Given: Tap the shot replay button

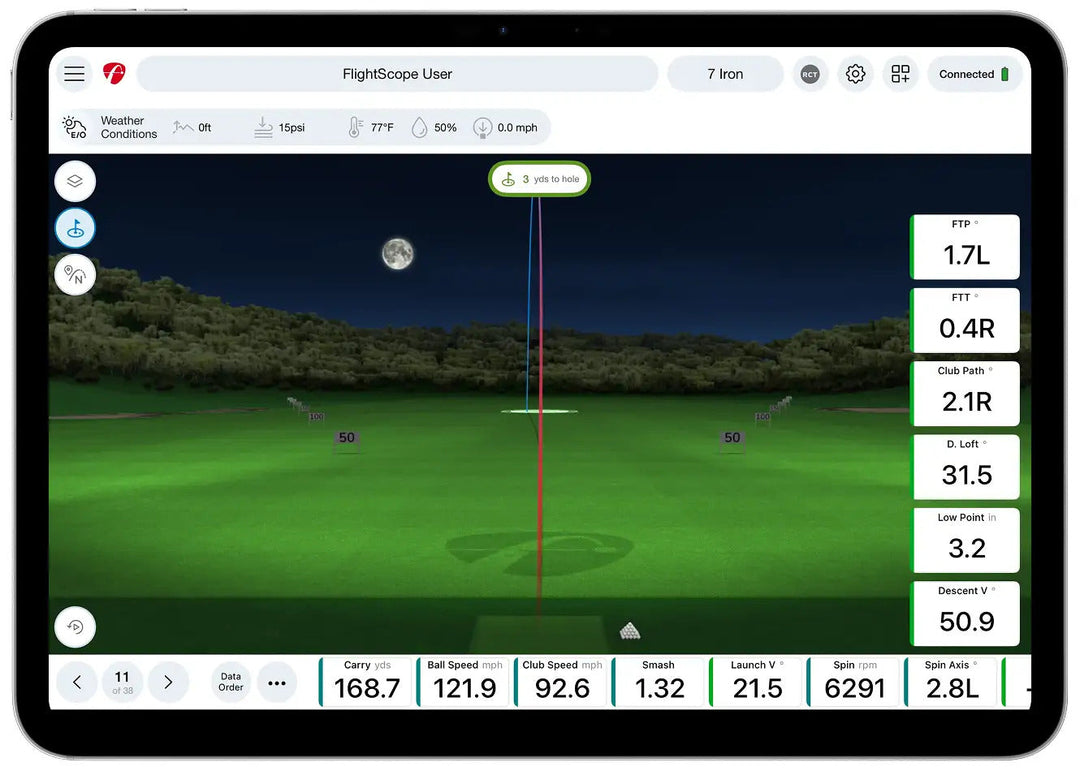Looking at the screenshot, I should pyautogui.click(x=75, y=627).
